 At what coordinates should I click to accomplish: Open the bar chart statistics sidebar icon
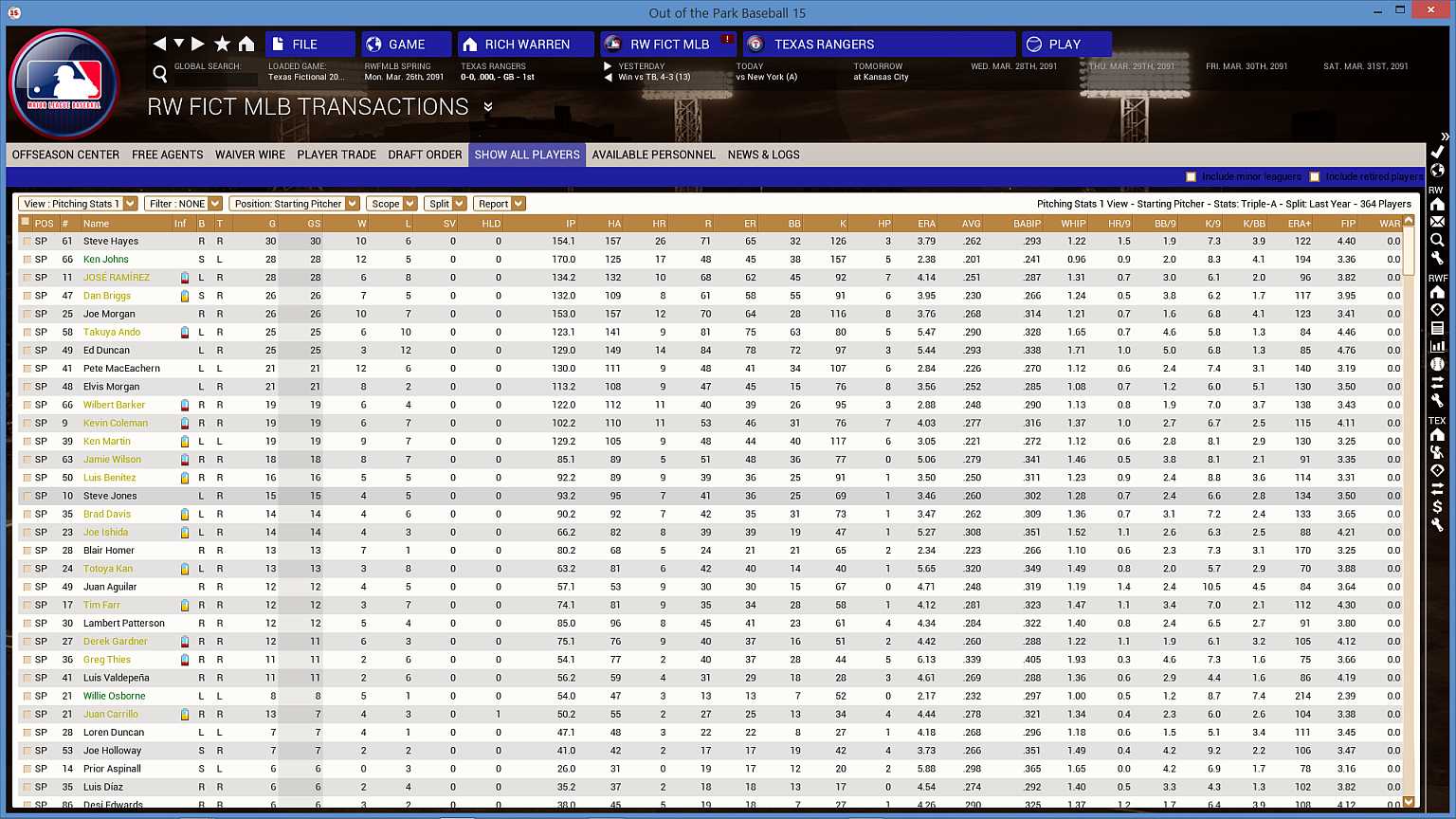[x=1437, y=346]
